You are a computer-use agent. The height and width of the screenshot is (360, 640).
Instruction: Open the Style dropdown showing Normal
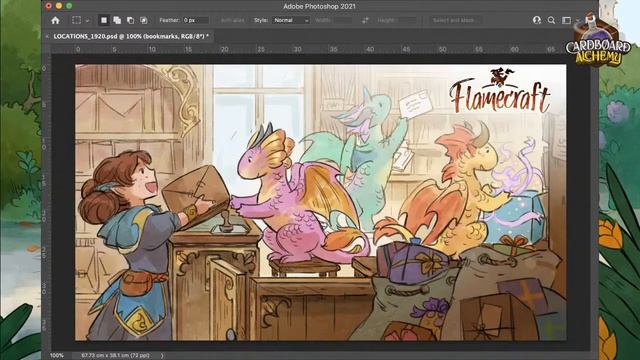[291, 20]
